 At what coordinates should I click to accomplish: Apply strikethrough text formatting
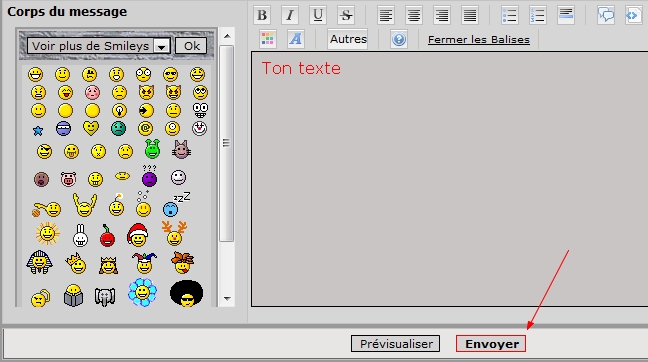(346, 15)
